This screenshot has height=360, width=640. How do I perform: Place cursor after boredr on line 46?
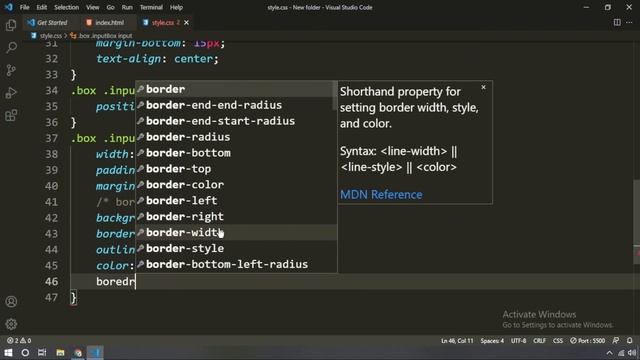click(x=136, y=282)
